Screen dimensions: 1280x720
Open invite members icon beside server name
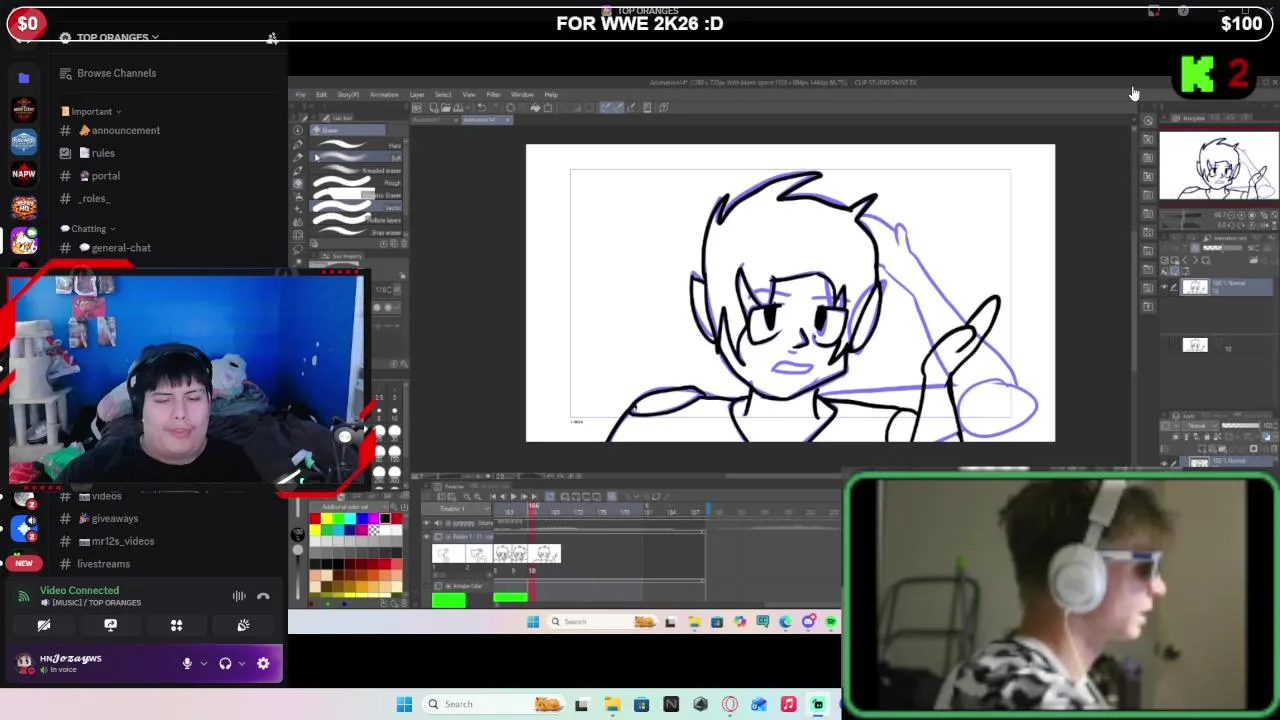pyautogui.click(x=272, y=38)
